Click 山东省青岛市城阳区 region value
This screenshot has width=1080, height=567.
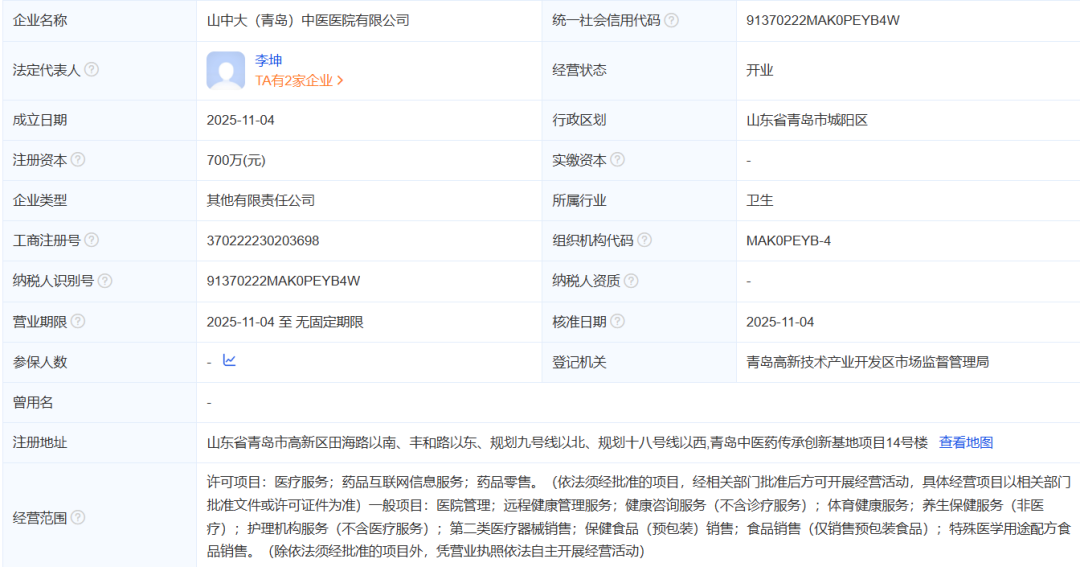click(807, 120)
